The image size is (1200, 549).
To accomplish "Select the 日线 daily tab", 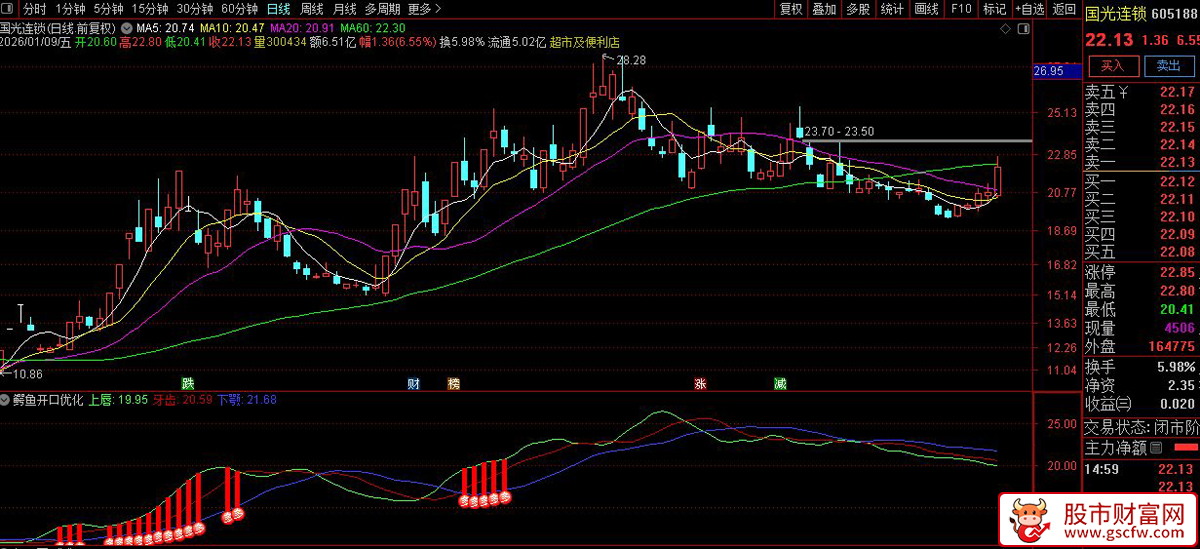I will click(278, 9).
